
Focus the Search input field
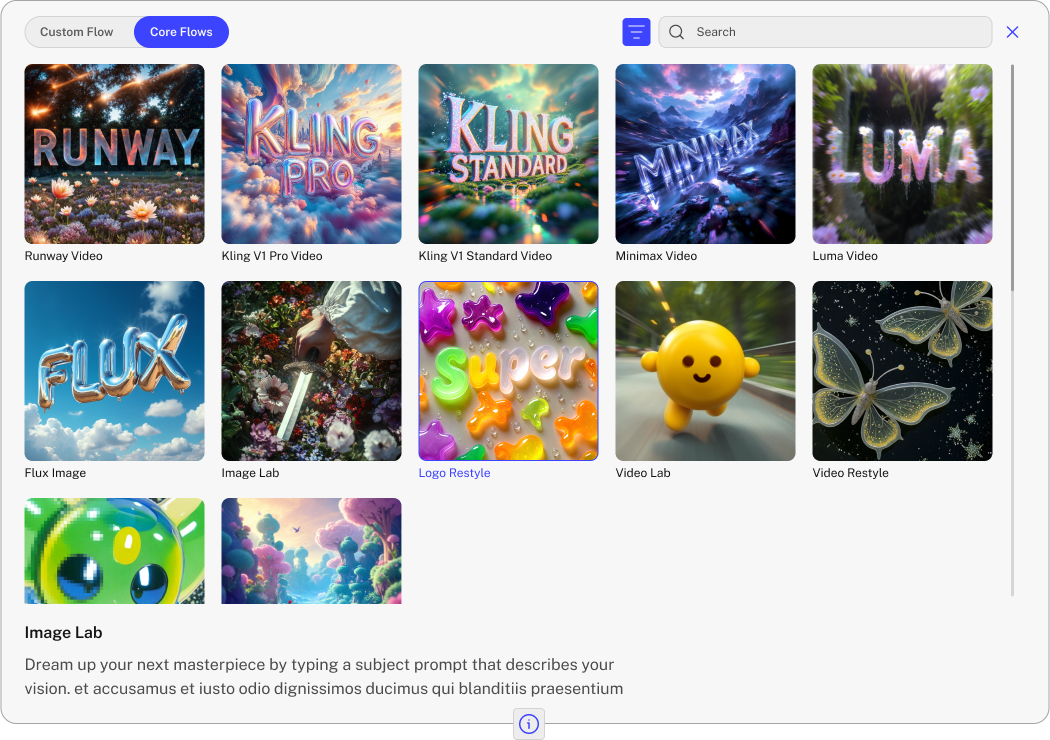(825, 32)
